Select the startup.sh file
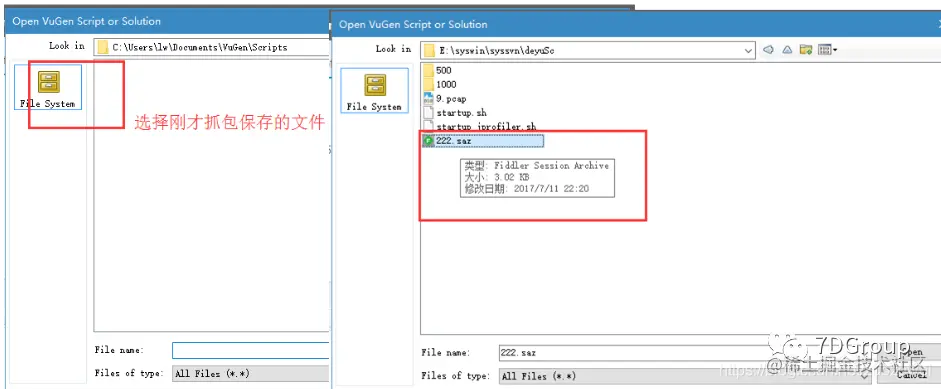This screenshot has height=389, width=941. point(455,112)
